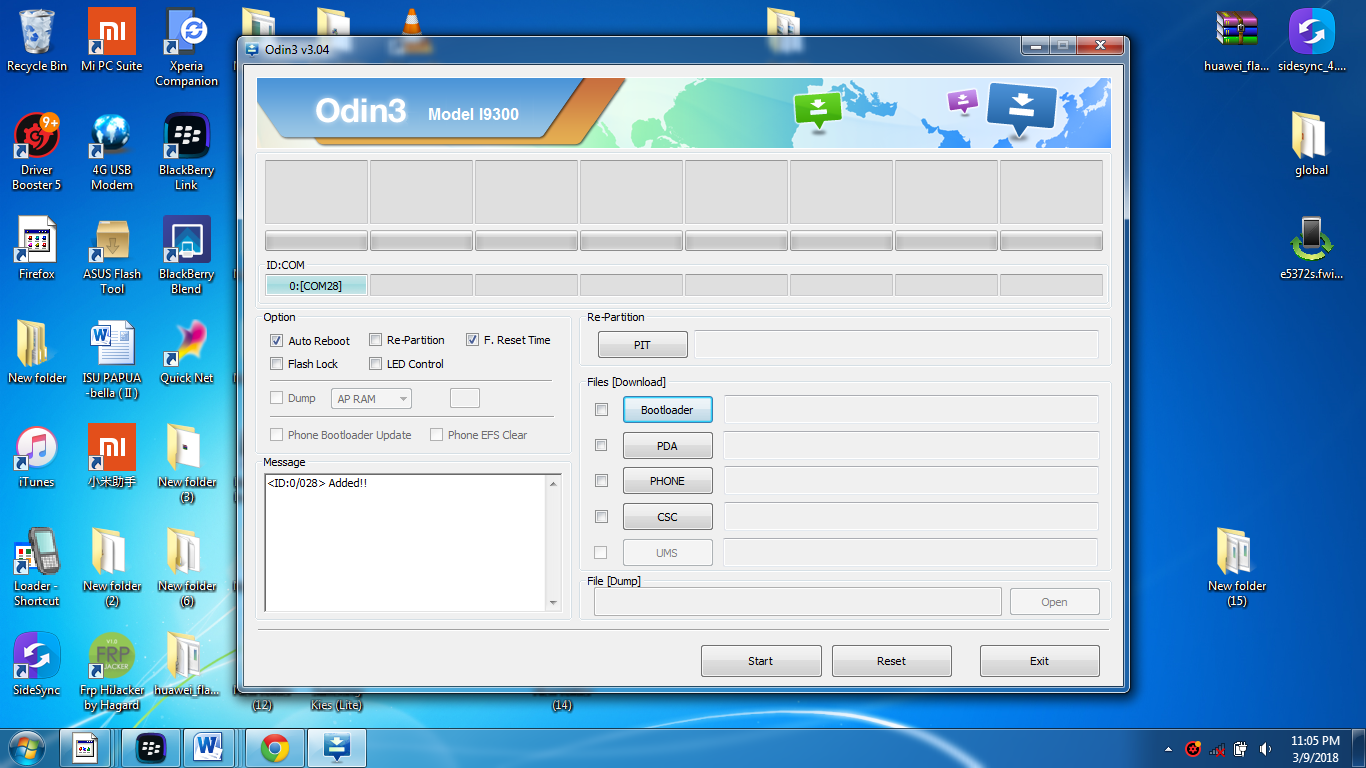Open the AP RAM dump dropdown
Image resolution: width=1366 pixels, height=768 pixels.
click(371, 399)
